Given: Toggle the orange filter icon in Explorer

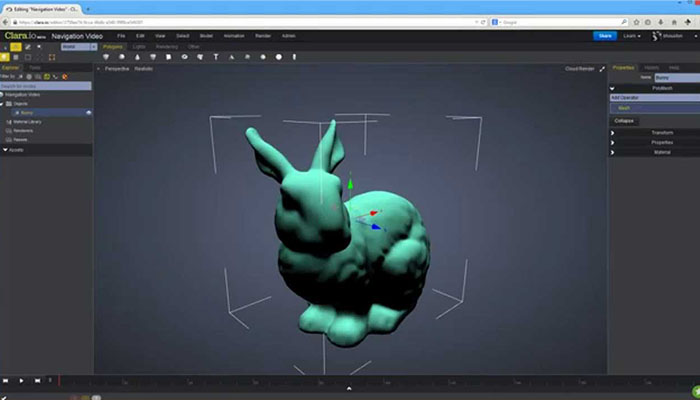Looking at the screenshot, I should [65, 77].
